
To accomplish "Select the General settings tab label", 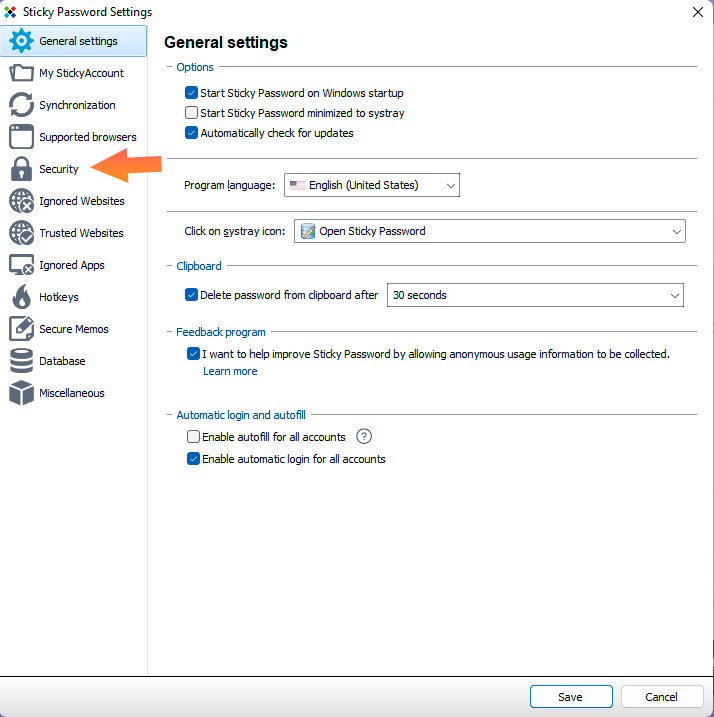I will (78, 41).
